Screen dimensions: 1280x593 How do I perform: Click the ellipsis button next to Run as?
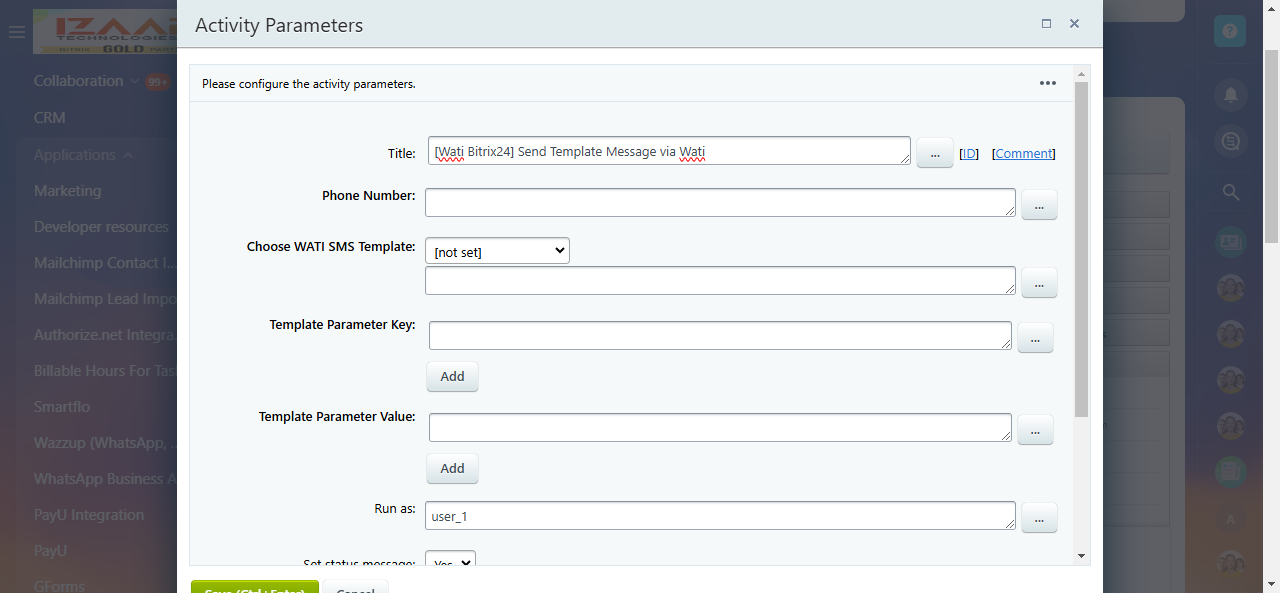click(x=1039, y=517)
